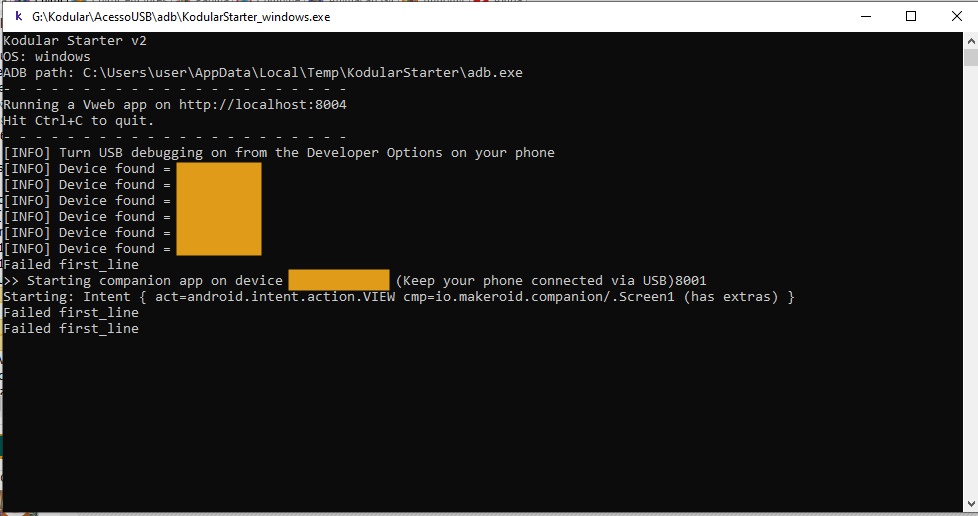Click the last 'Failed first_line' message
Screen dimensions: 978x516
tap(71, 329)
